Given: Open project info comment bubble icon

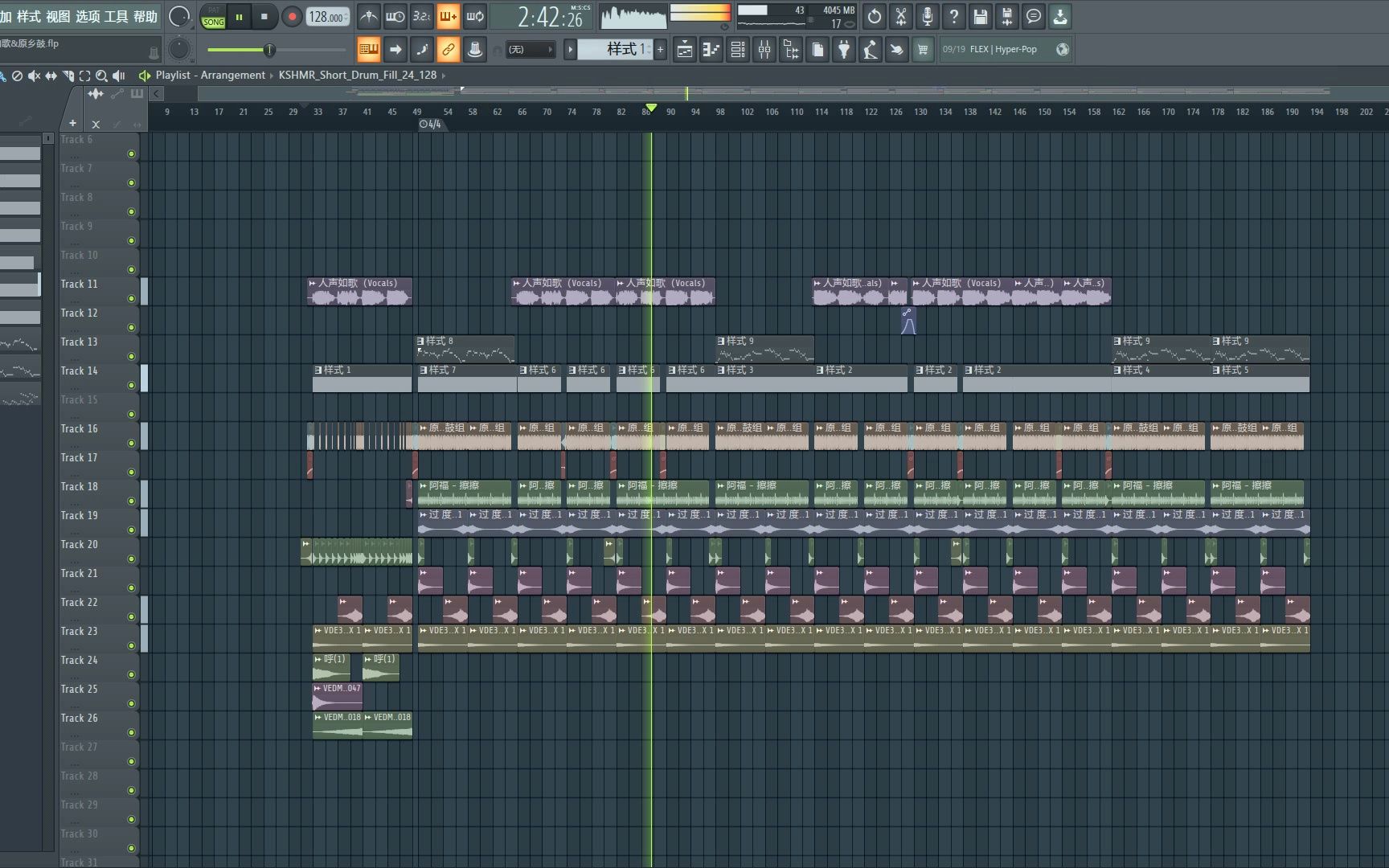Looking at the screenshot, I should [1034, 16].
